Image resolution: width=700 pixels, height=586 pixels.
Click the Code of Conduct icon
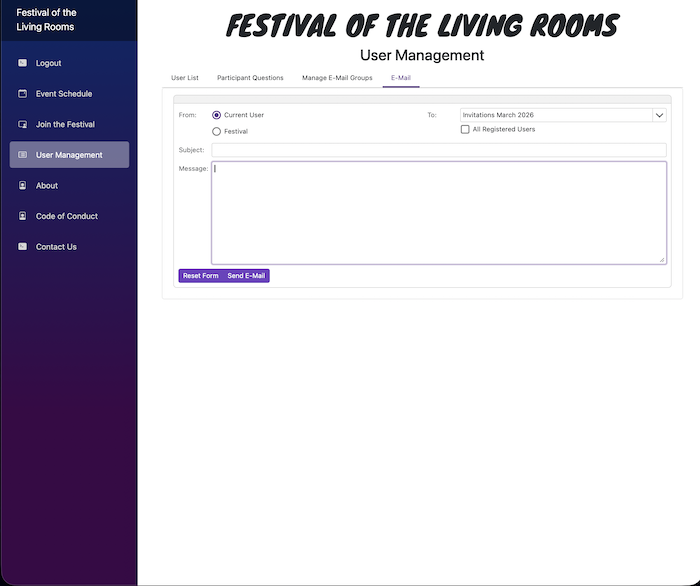click(22, 216)
